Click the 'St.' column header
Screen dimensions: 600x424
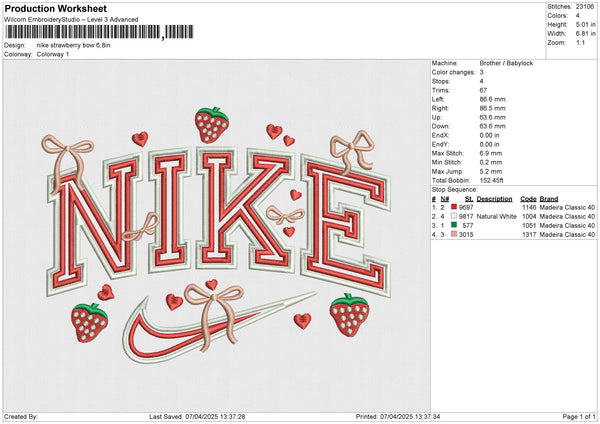(x=469, y=199)
